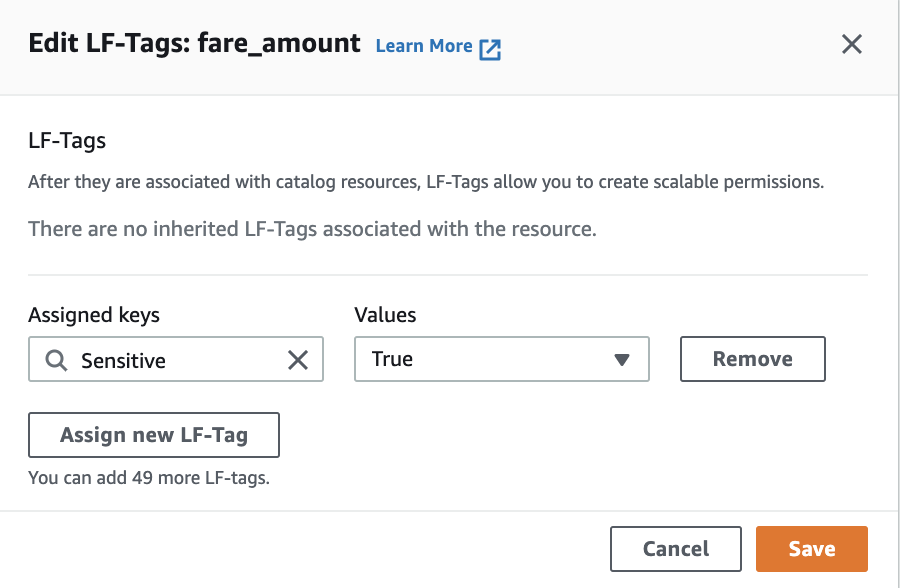The height and width of the screenshot is (588, 900).
Task: Remove the Sensitive LF-Tag assignment
Action: [x=752, y=359]
